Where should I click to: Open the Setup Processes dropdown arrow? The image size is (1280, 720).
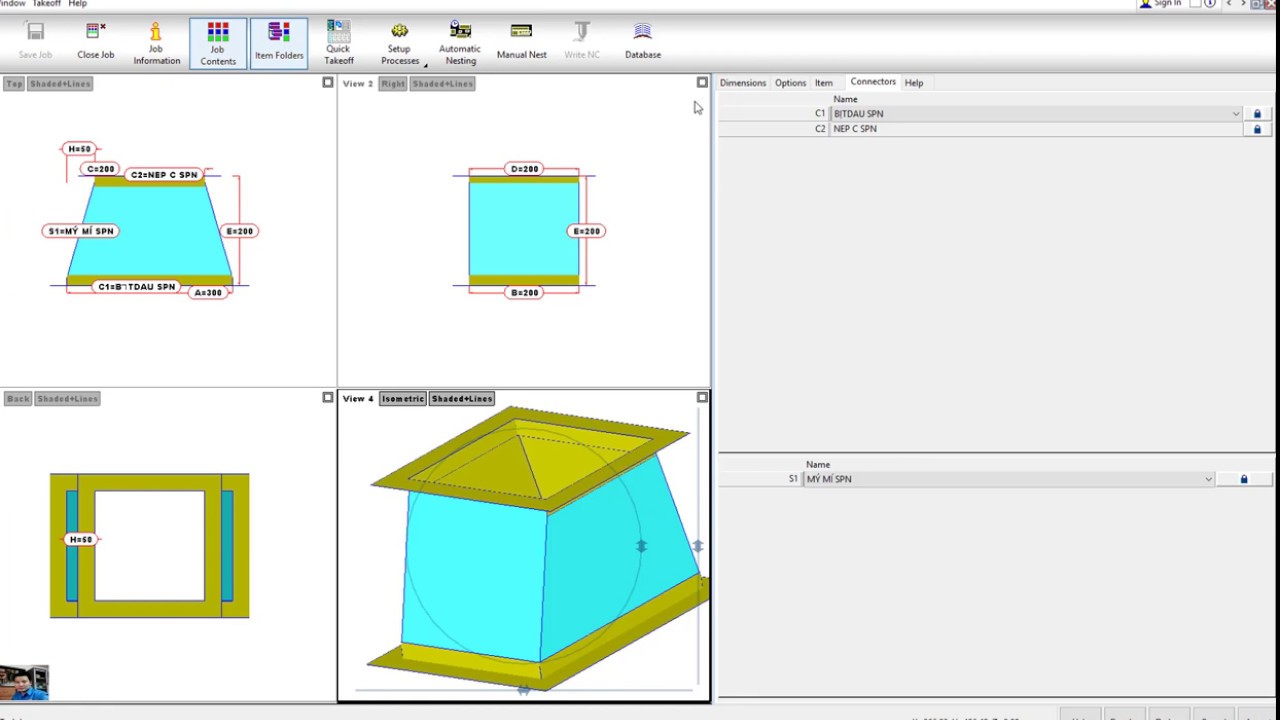425,65
